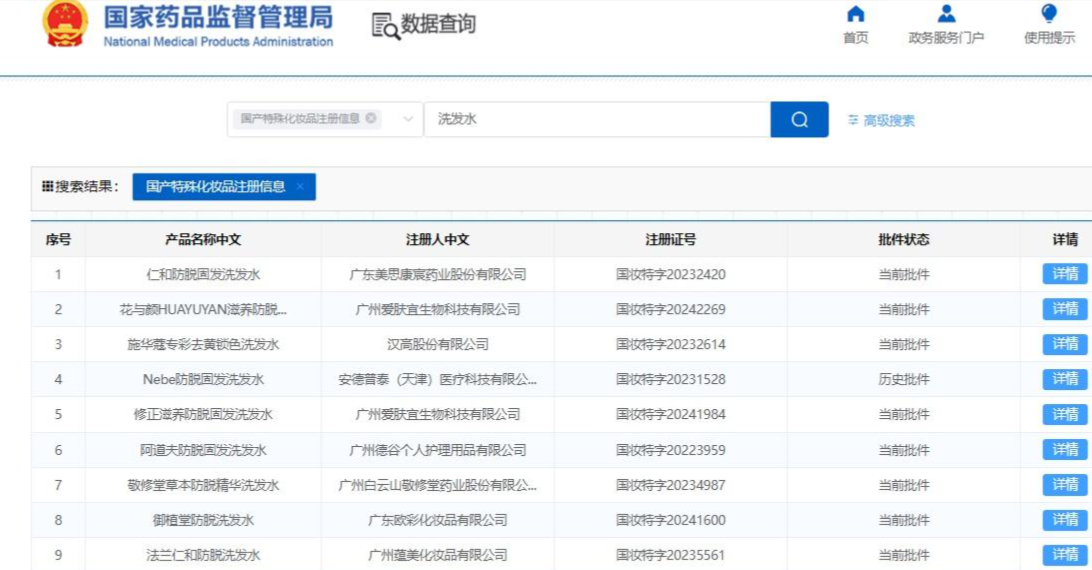Open 详情 for 施华蔻专彩去黄锁色洗发水

tap(1065, 344)
